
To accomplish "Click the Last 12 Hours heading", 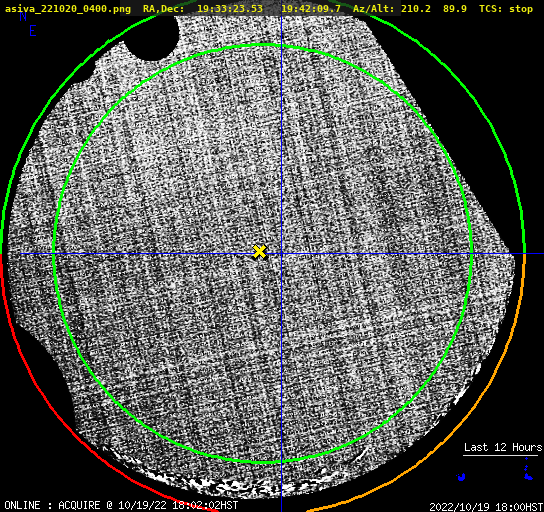I will point(503,447).
